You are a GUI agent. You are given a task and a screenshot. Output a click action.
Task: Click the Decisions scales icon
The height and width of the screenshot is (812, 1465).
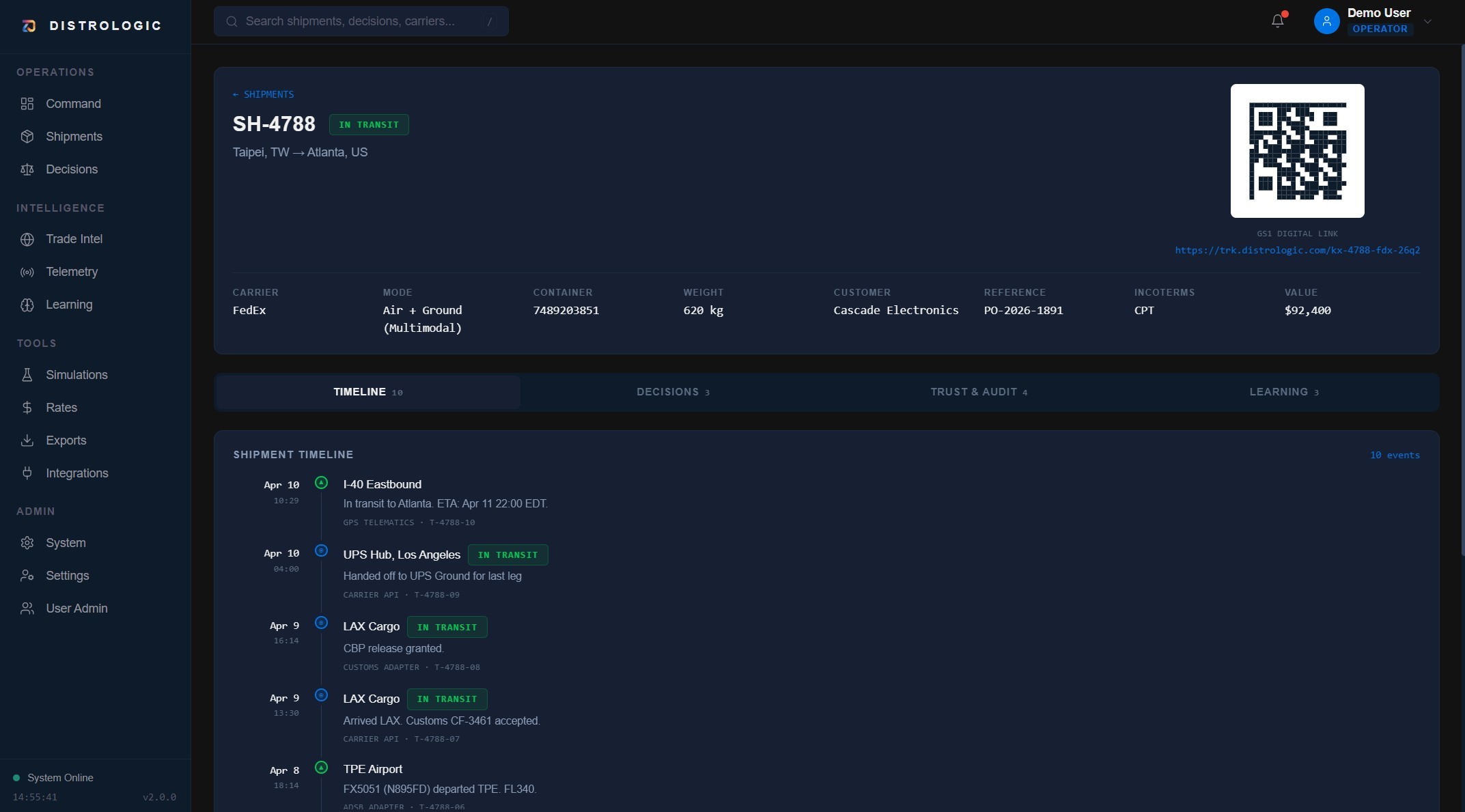coord(27,169)
